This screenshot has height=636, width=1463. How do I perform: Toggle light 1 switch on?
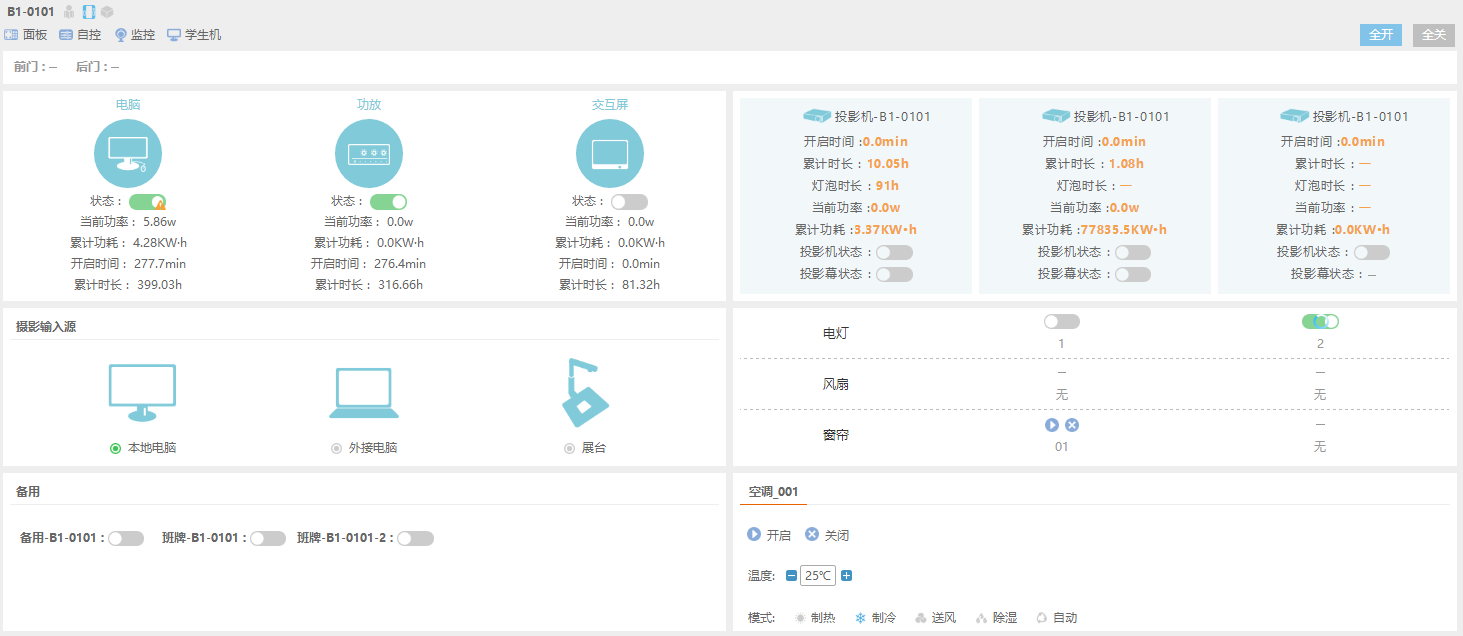click(x=1061, y=322)
